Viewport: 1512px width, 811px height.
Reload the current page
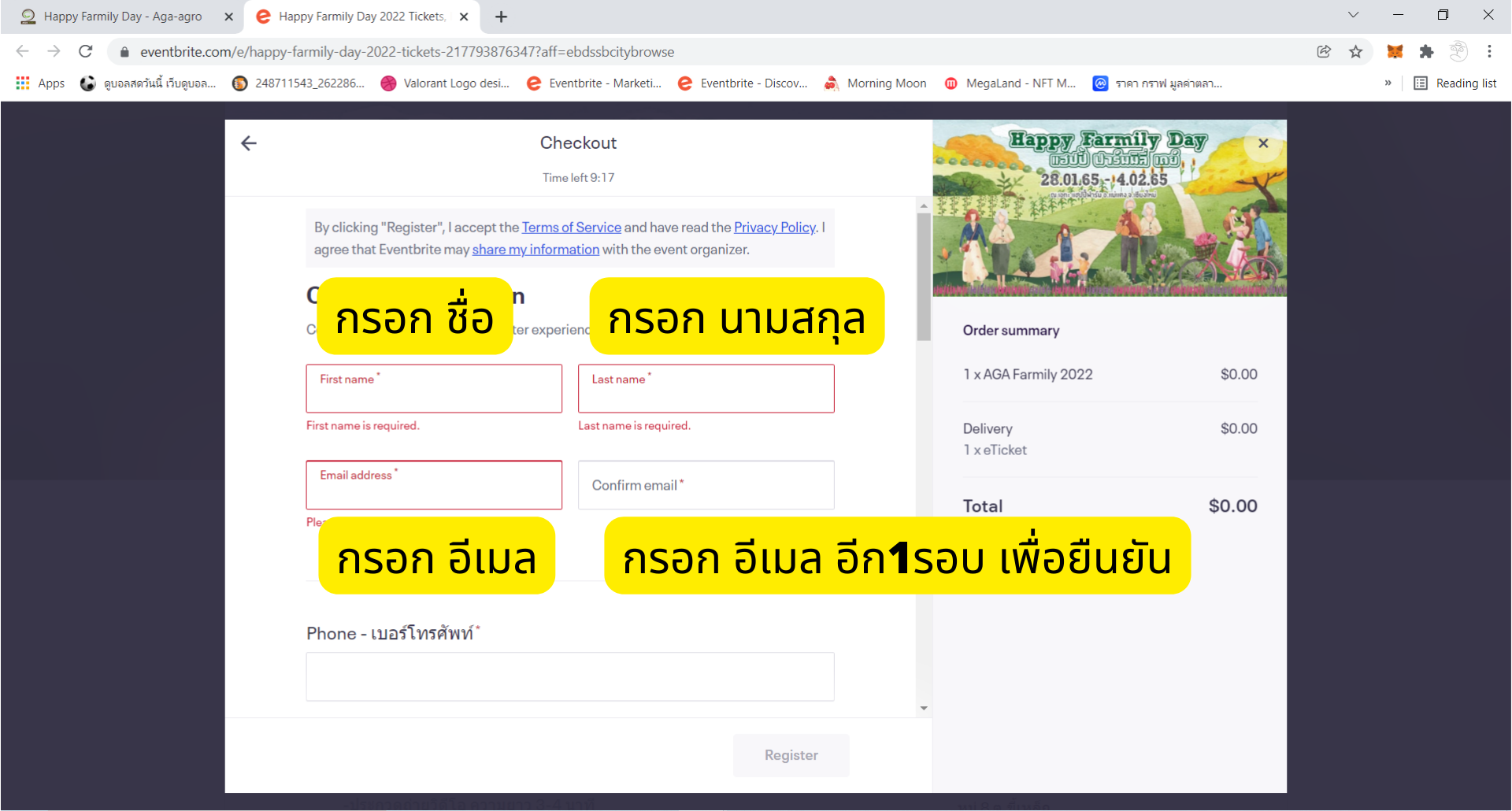(86, 52)
